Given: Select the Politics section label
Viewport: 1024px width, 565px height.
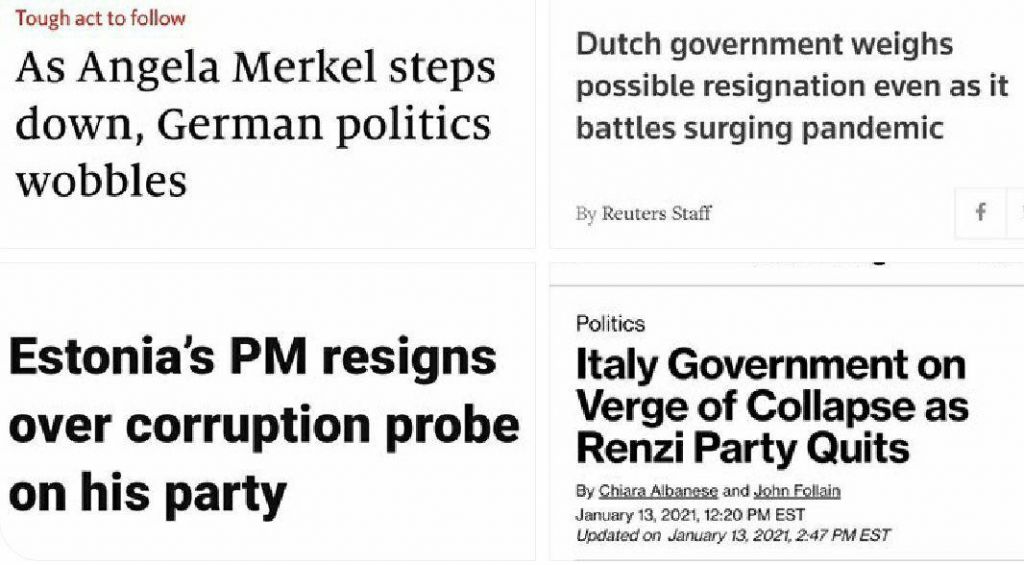Looking at the screenshot, I should pyautogui.click(x=610, y=323).
